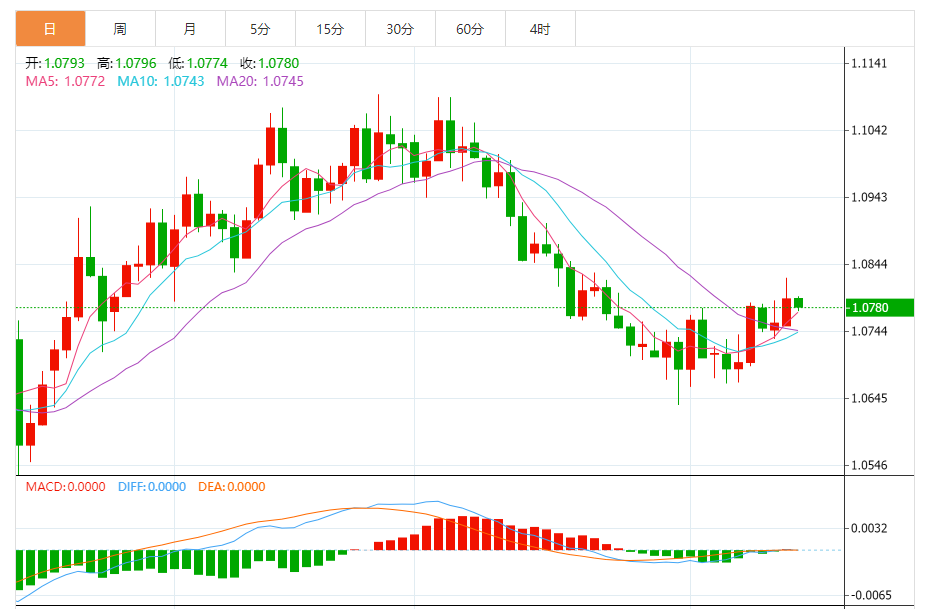Click the current price tag 1.0780

click(880, 308)
